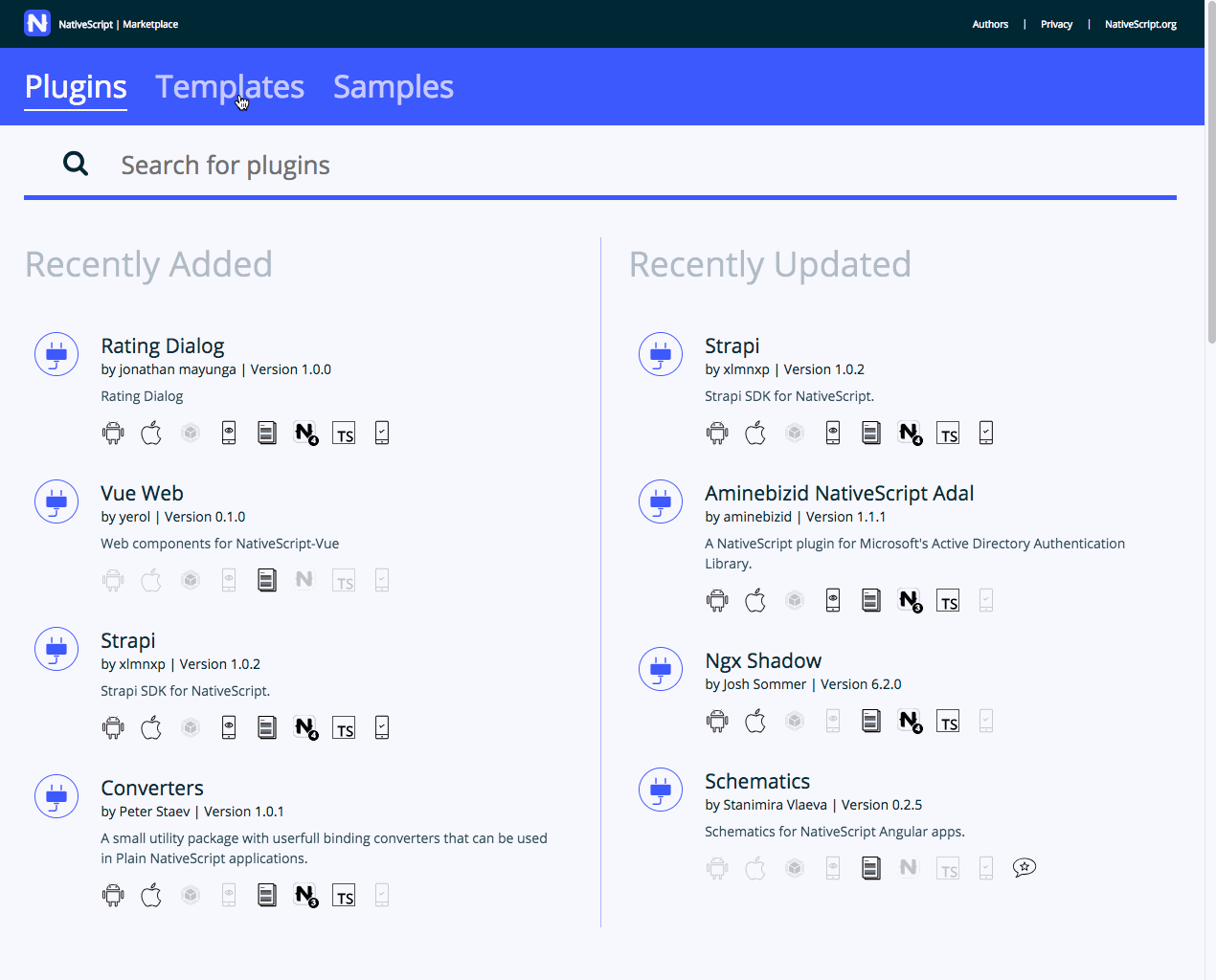Click TypeScript icon under Ngx Shadow

[x=948, y=722]
